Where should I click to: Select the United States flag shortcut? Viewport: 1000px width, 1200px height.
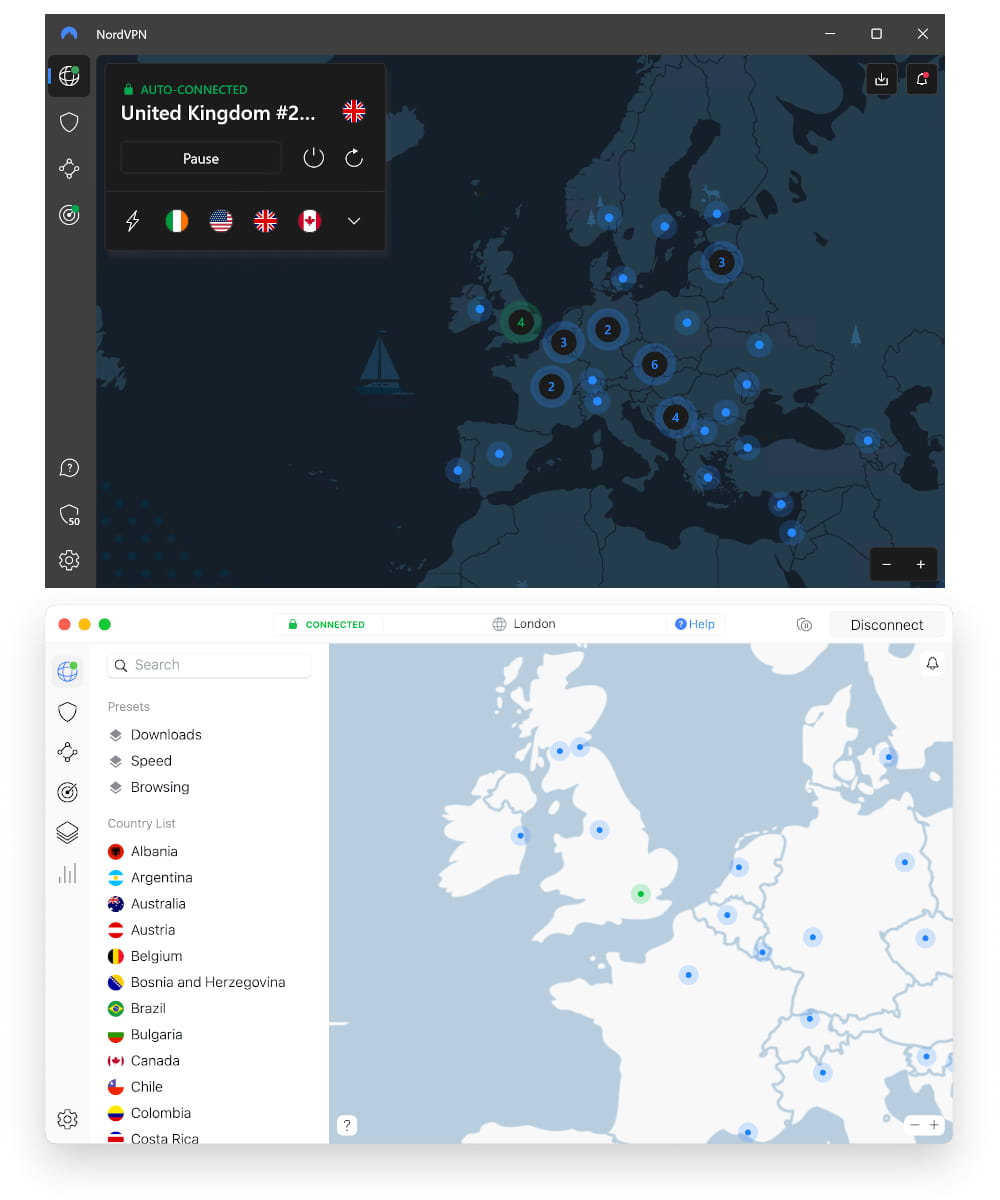tap(221, 221)
